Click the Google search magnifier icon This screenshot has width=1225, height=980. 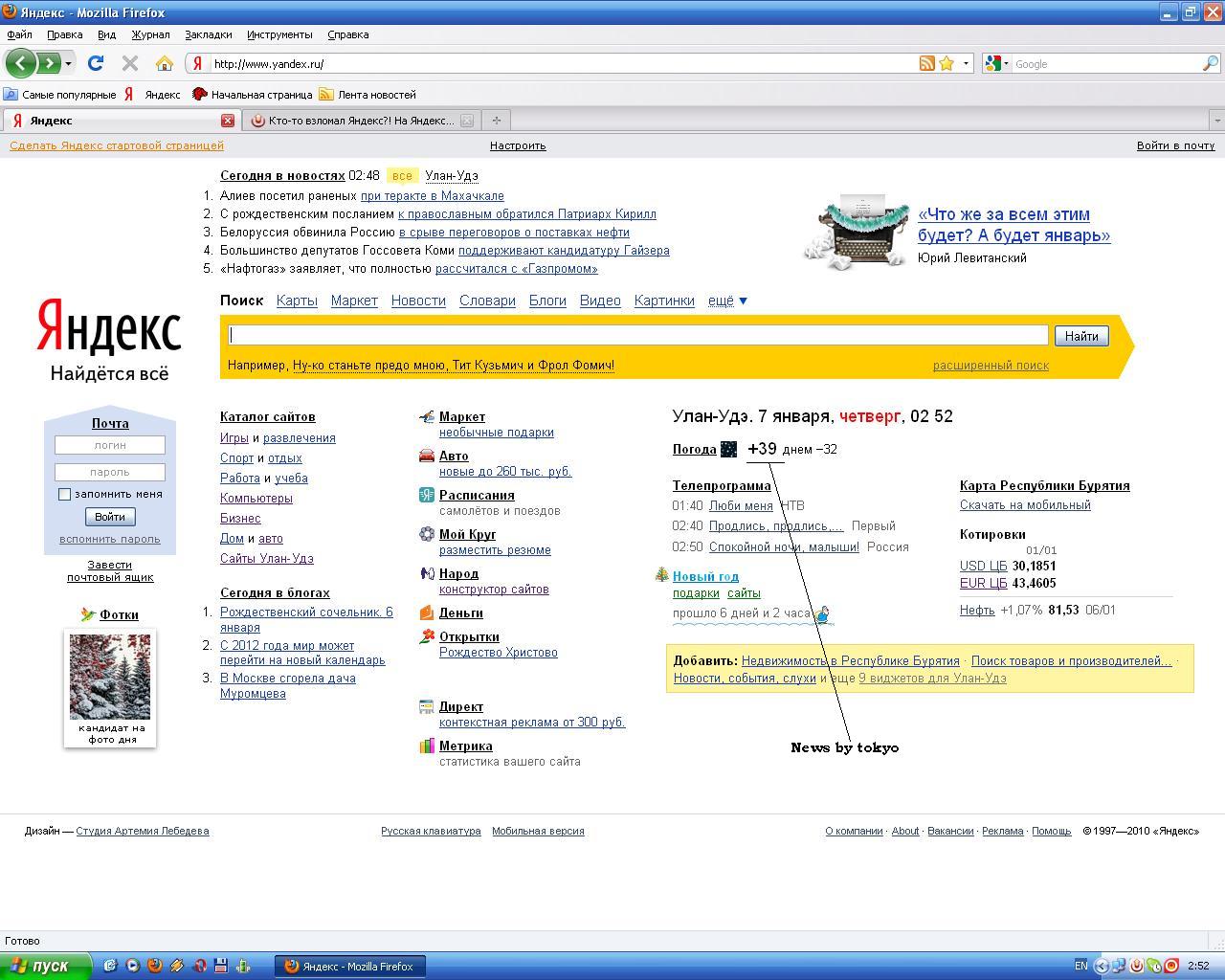1210,64
